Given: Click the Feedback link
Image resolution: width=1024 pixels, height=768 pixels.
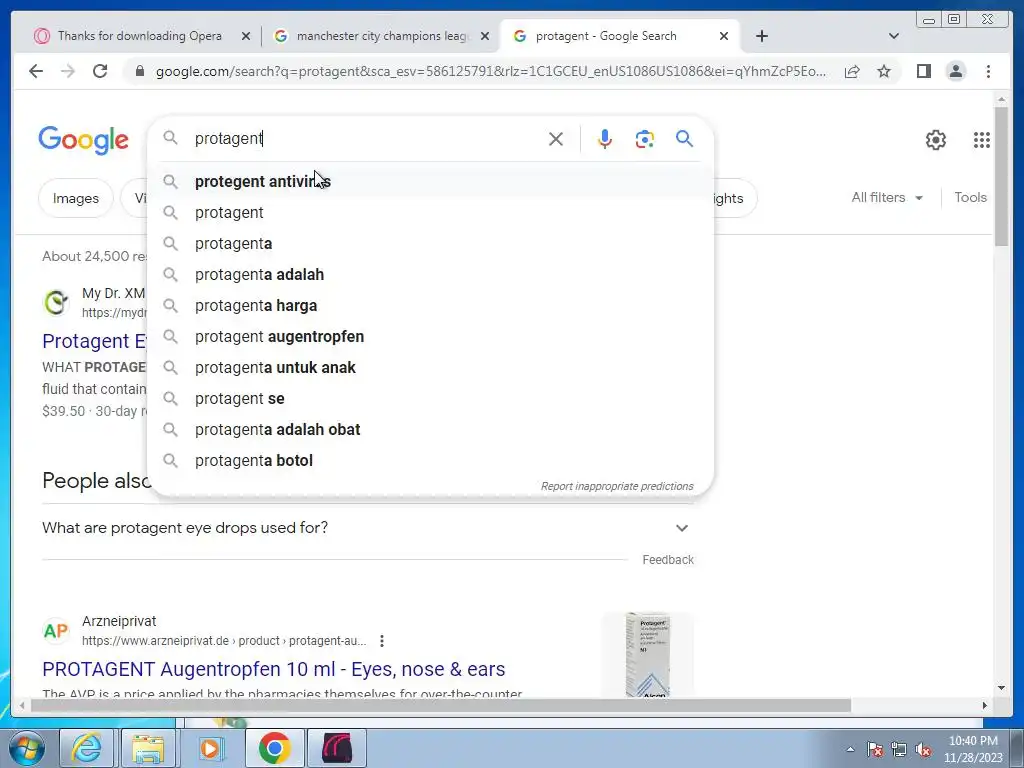Looking at the screenshot, I should click(667, 560).
